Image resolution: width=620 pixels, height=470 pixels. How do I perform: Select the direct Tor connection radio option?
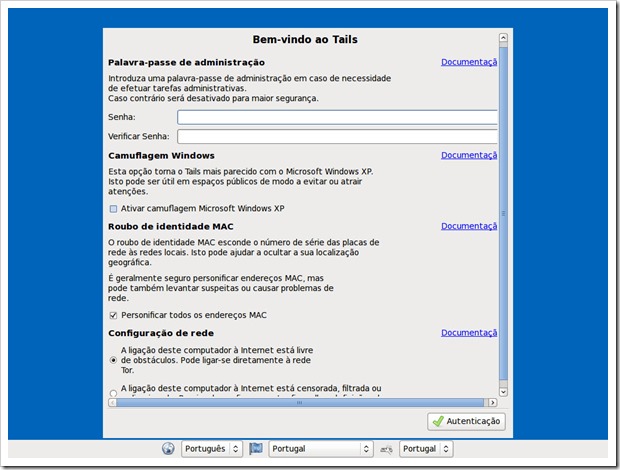point(113,360)
